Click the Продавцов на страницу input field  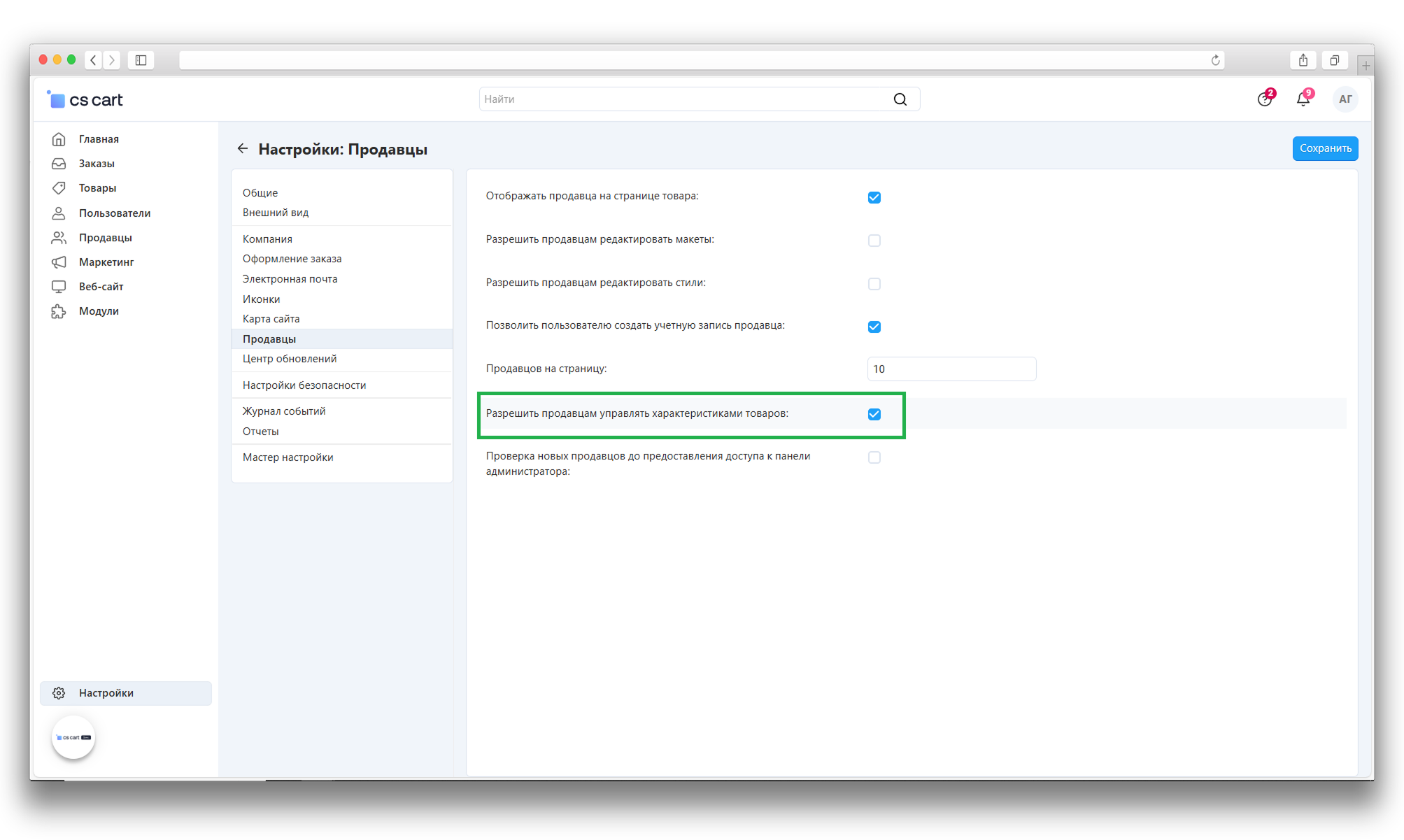pos(951,369)
